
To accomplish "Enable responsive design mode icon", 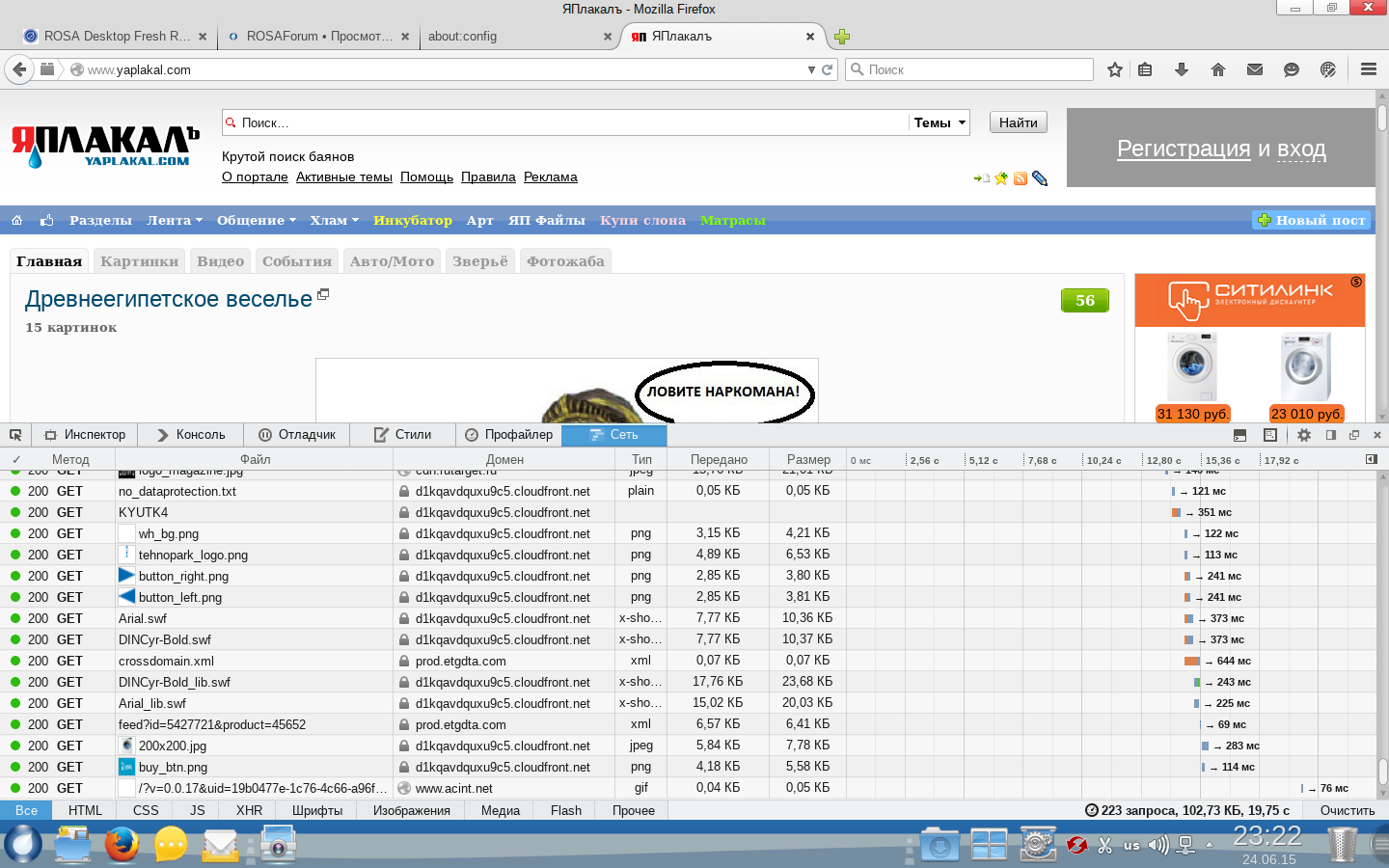I will tap(1270, 435).
